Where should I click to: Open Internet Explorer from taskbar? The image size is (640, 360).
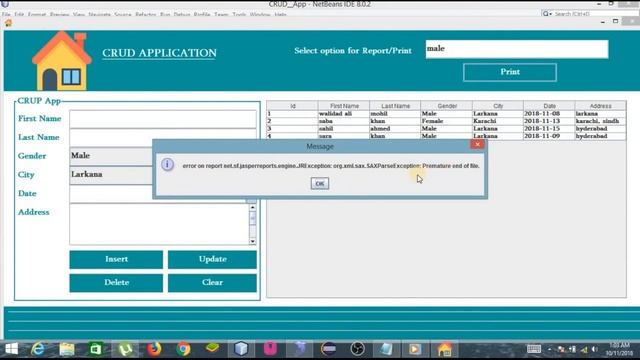[x=38, y=349]
